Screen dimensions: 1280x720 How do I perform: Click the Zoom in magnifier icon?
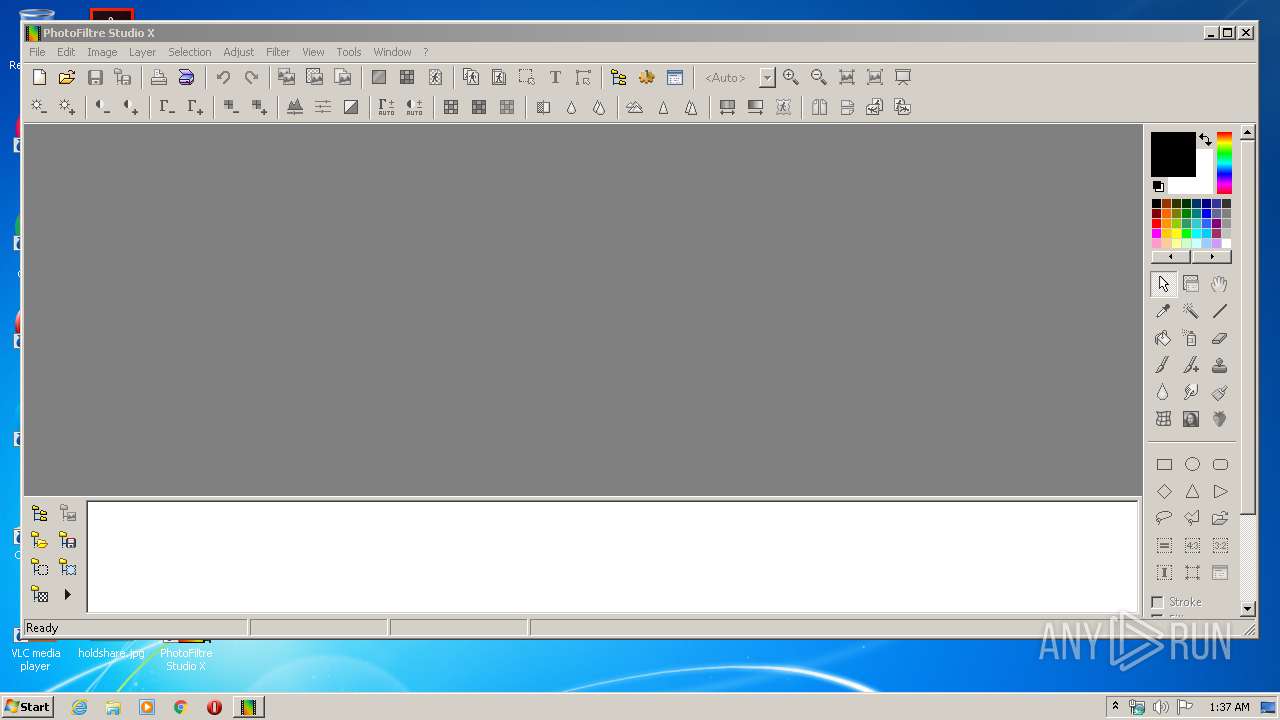point(791,77)
